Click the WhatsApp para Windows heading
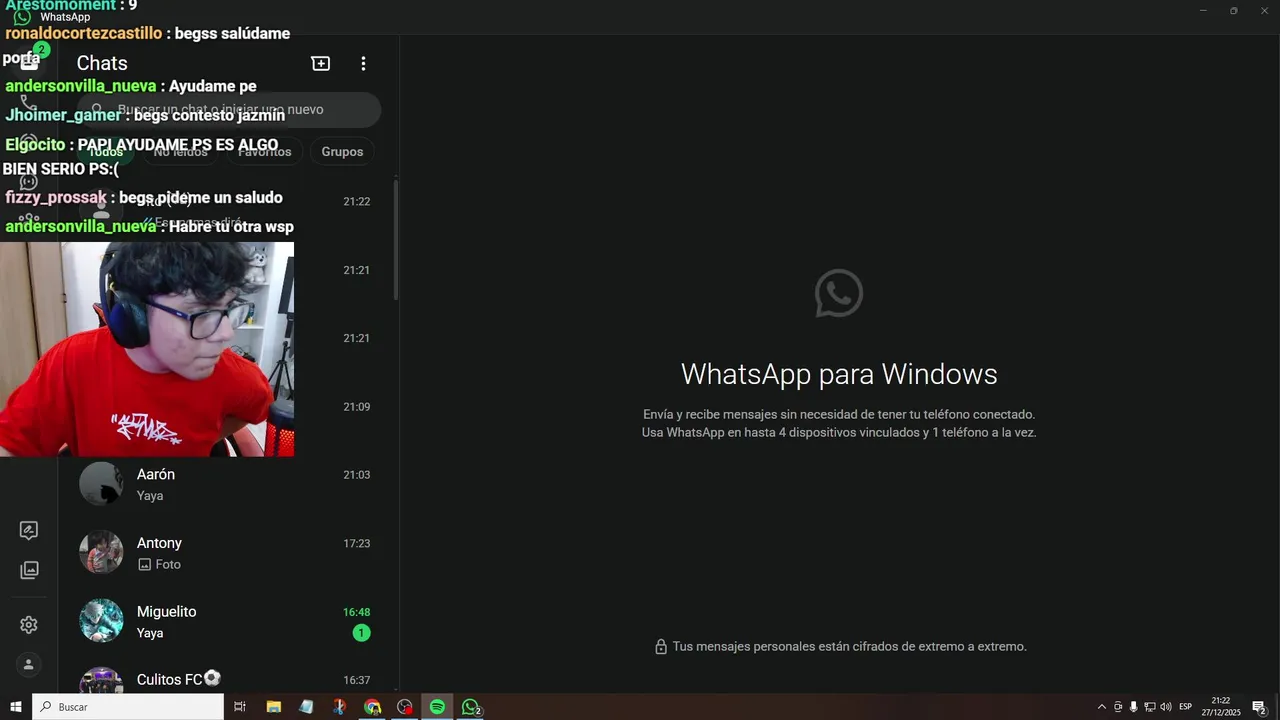The image size is (1280, 720). tap(839, 374)
